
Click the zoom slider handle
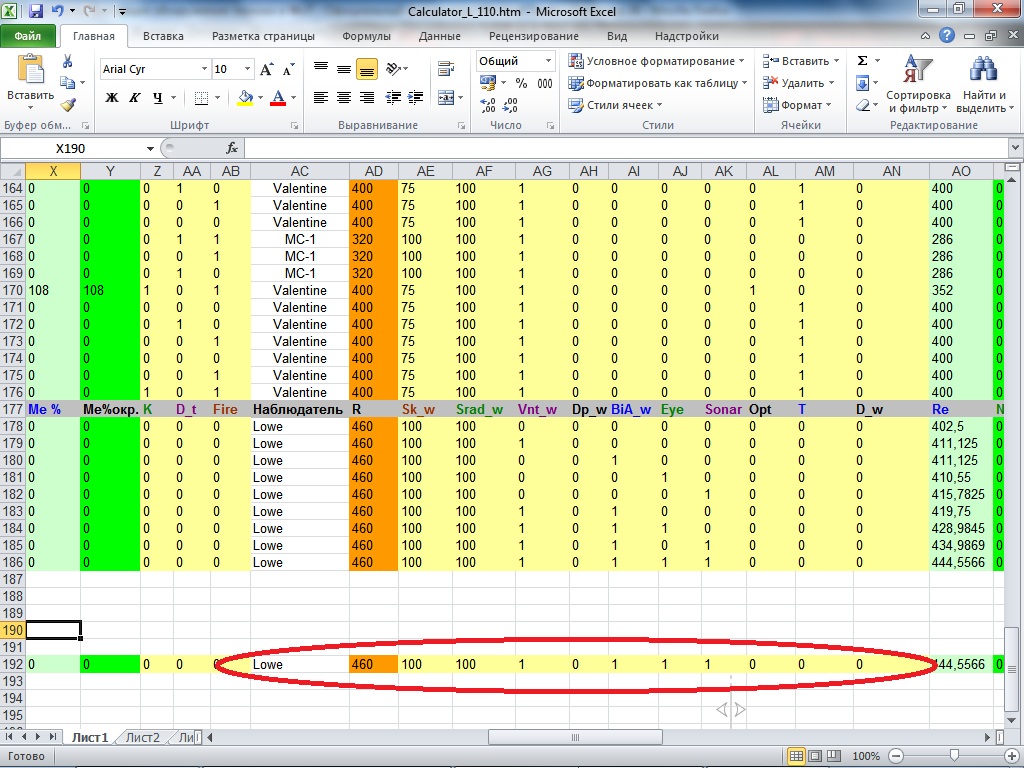tap(954, 756)
